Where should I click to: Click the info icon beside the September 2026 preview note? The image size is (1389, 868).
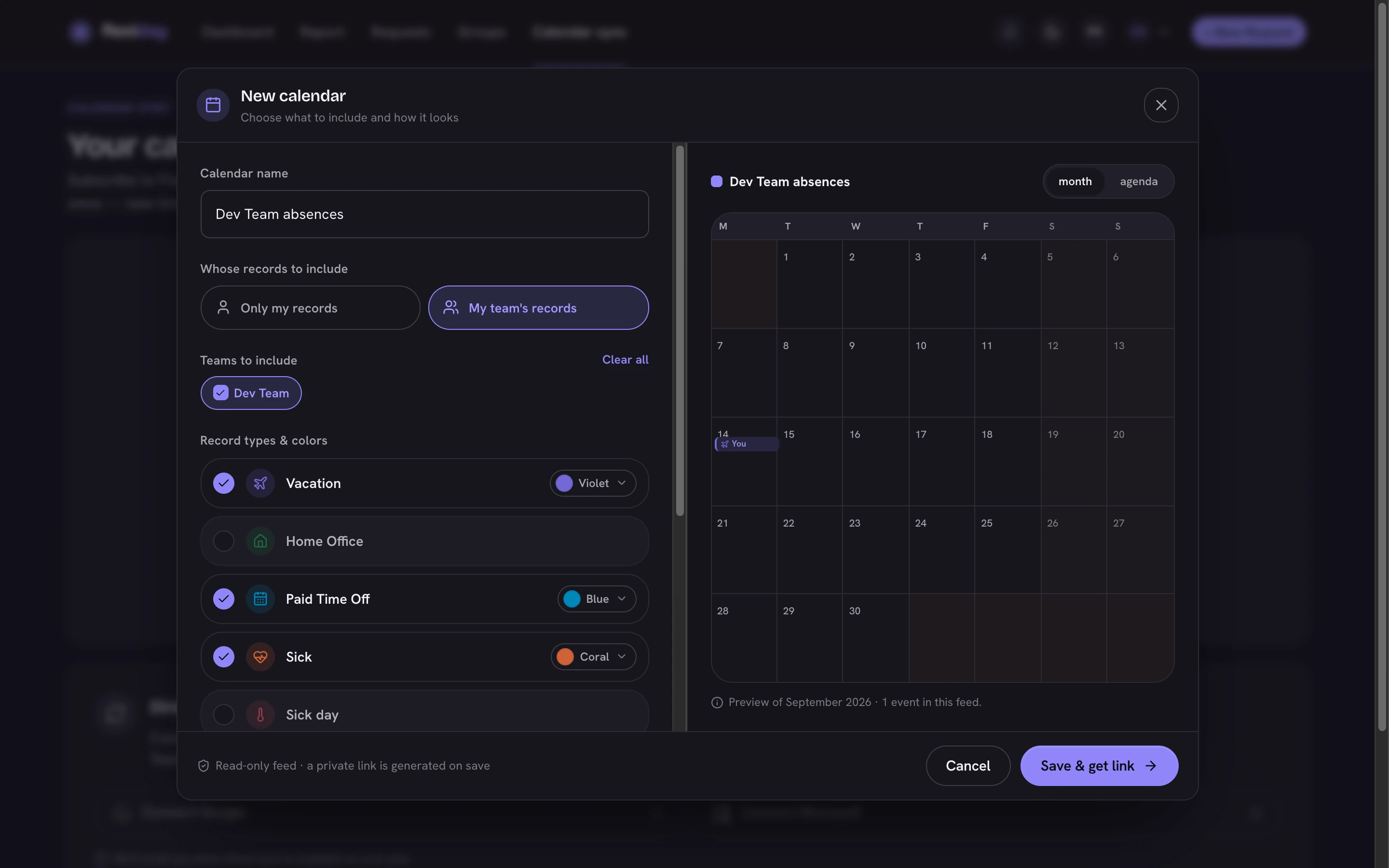click(717, 703)
